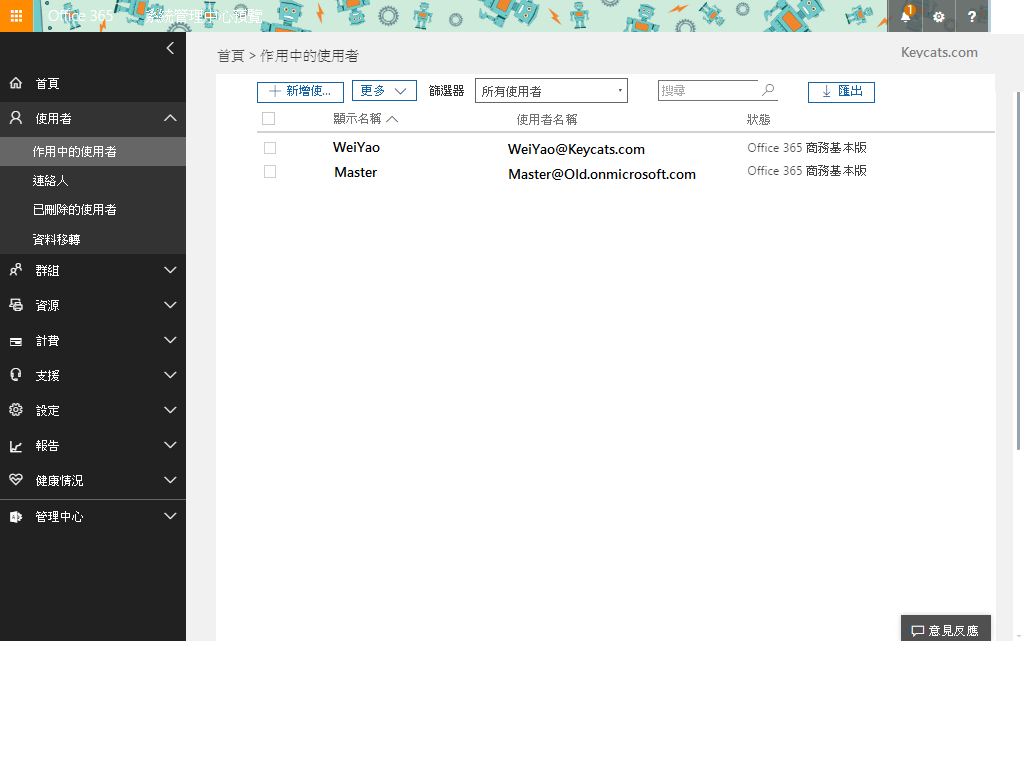The height and width of the screenshot is (768, 1024).
Task: Click Master@Old.onmicrosoft.com username
Action: click(601, 174)
